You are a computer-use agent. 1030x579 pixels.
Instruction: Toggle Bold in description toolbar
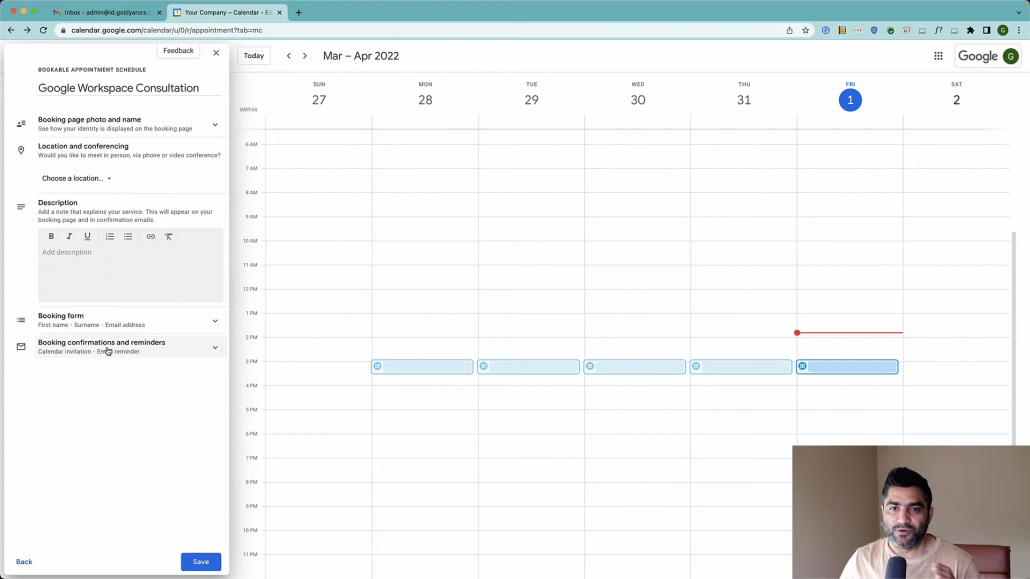pos(51,237)
